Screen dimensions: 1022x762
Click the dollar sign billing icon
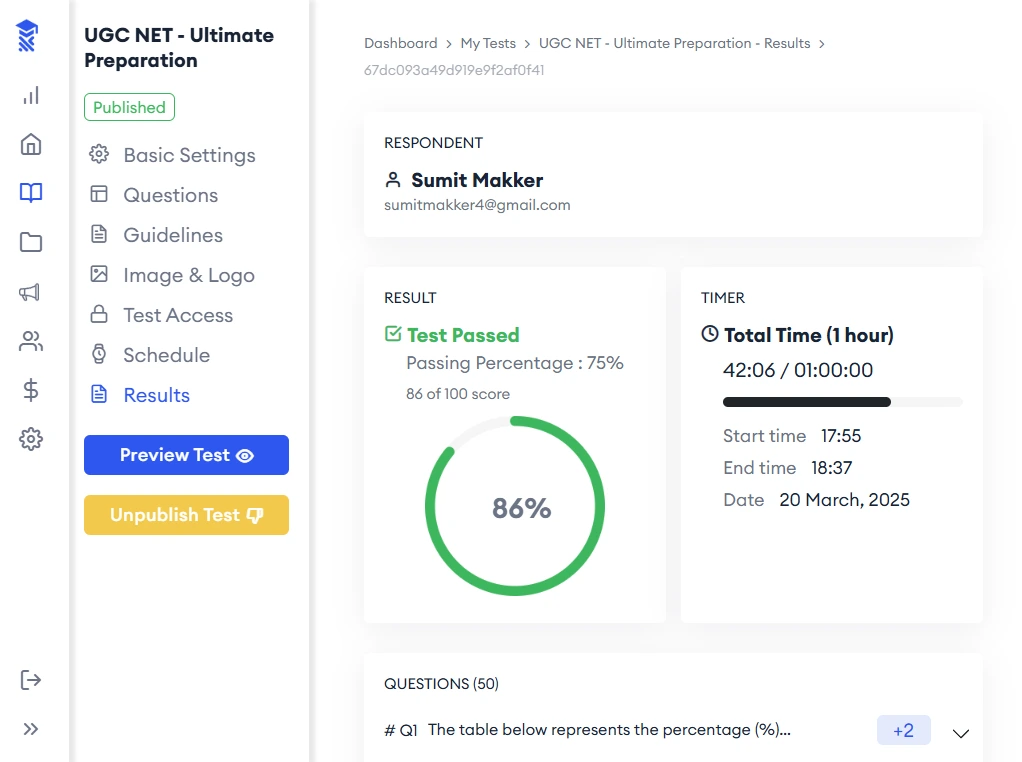click(x=31, y=390)
